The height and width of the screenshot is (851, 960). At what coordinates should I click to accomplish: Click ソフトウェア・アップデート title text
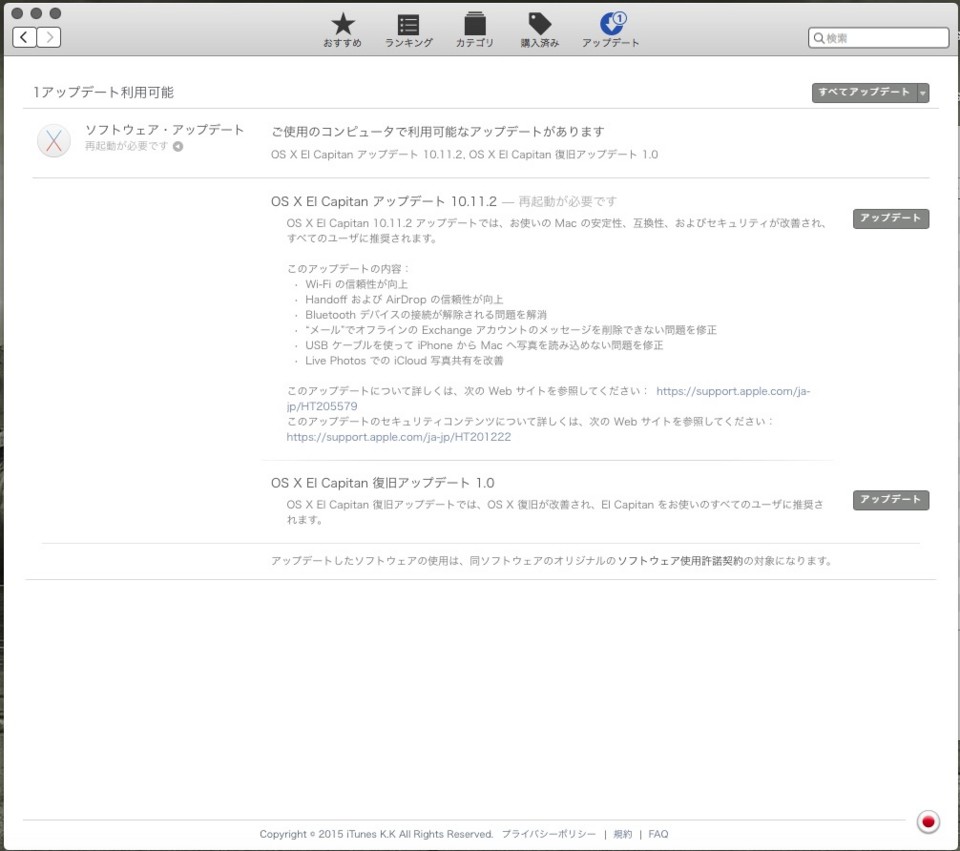point(164,130)
